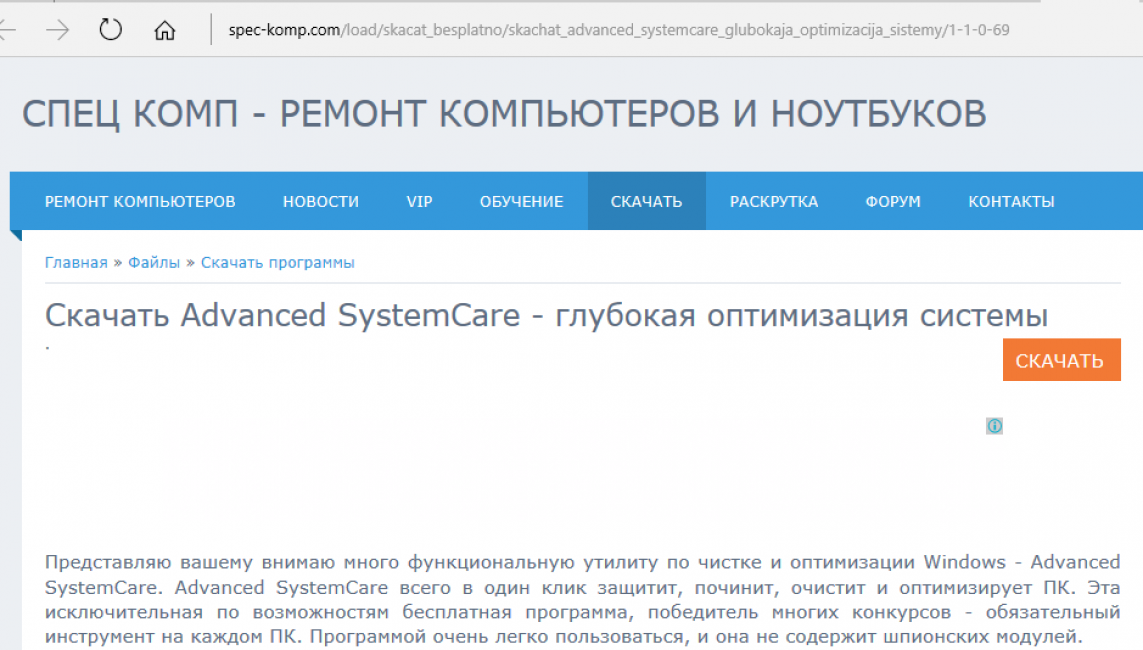Open the ФОРУМ menu item
The width and height of the screenshot is (1143, 650).
[893, 201]
